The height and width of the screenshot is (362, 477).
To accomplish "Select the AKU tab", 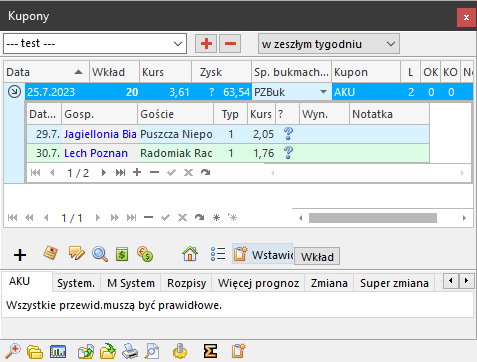I will coord(27,282).
